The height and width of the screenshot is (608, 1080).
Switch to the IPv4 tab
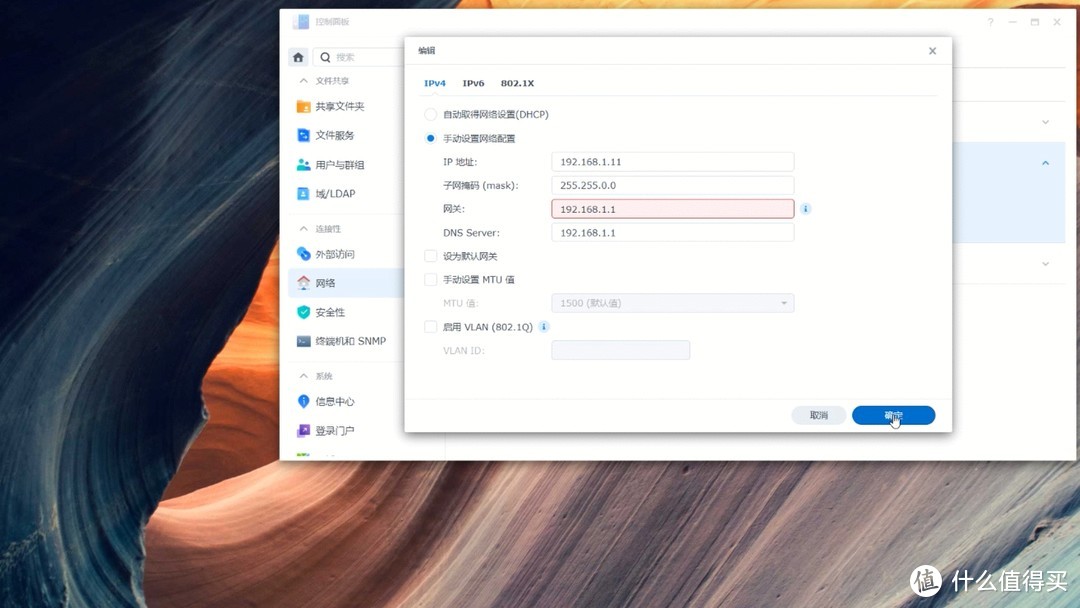[x=435, y=83]
